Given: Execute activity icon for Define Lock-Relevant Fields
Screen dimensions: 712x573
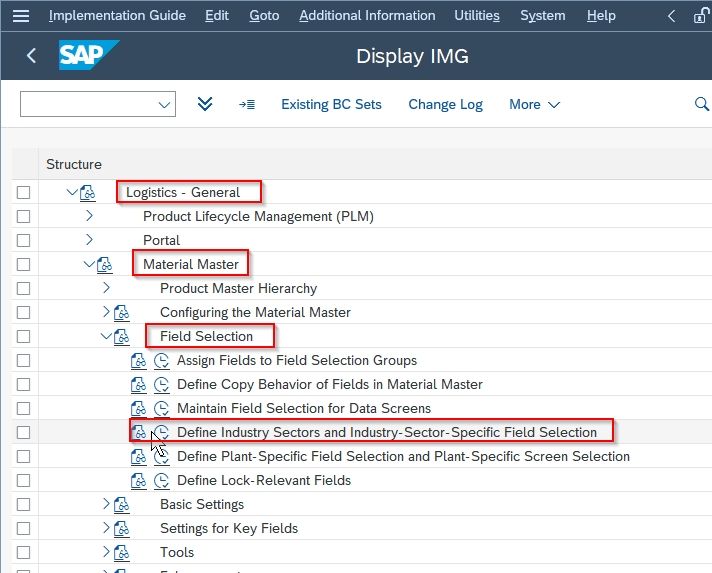Looking at the screenshot, I should tap(162, 481).
